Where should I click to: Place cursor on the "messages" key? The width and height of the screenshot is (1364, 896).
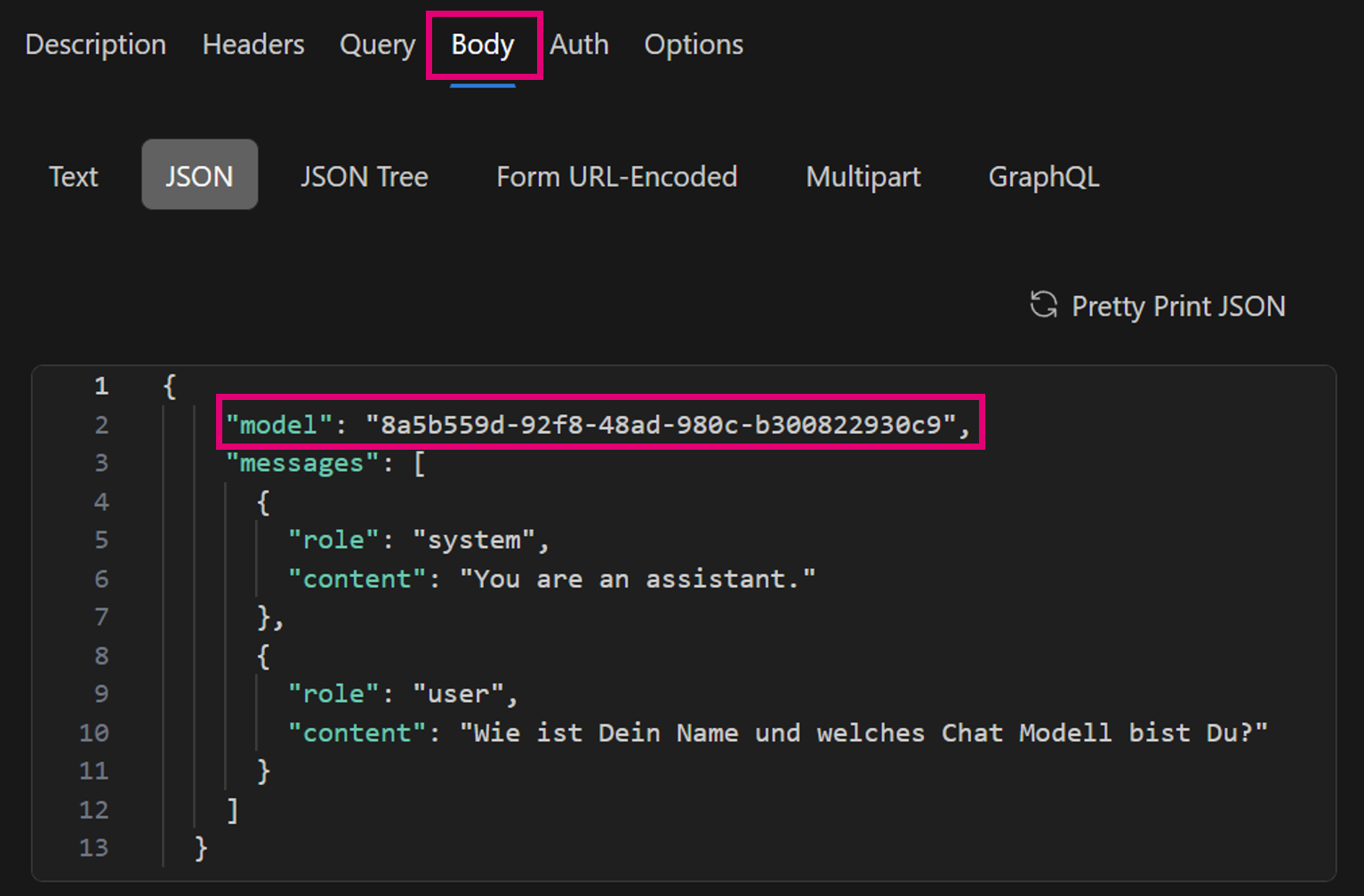pyautogui.click(x=301, y=463)
